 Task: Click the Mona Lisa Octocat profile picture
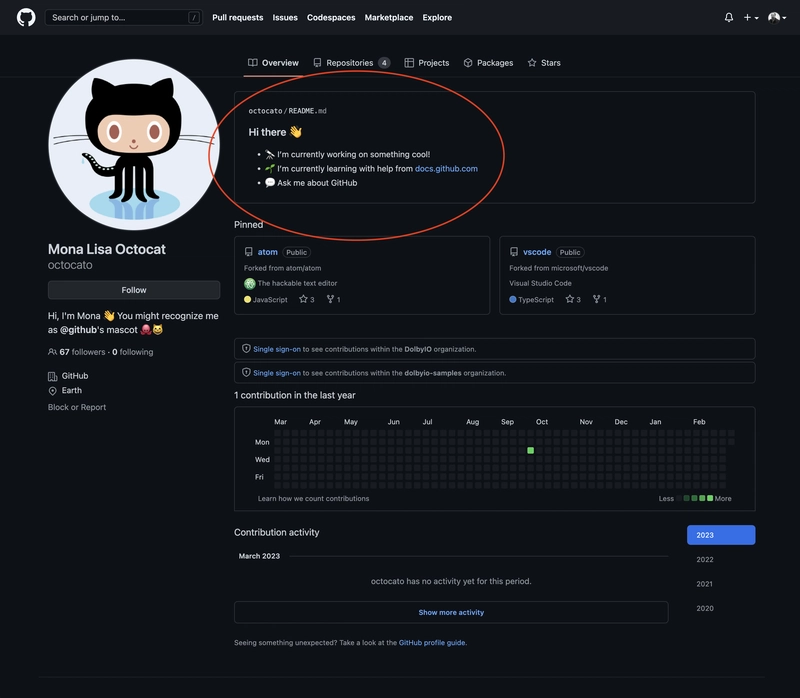click(134, 144)
